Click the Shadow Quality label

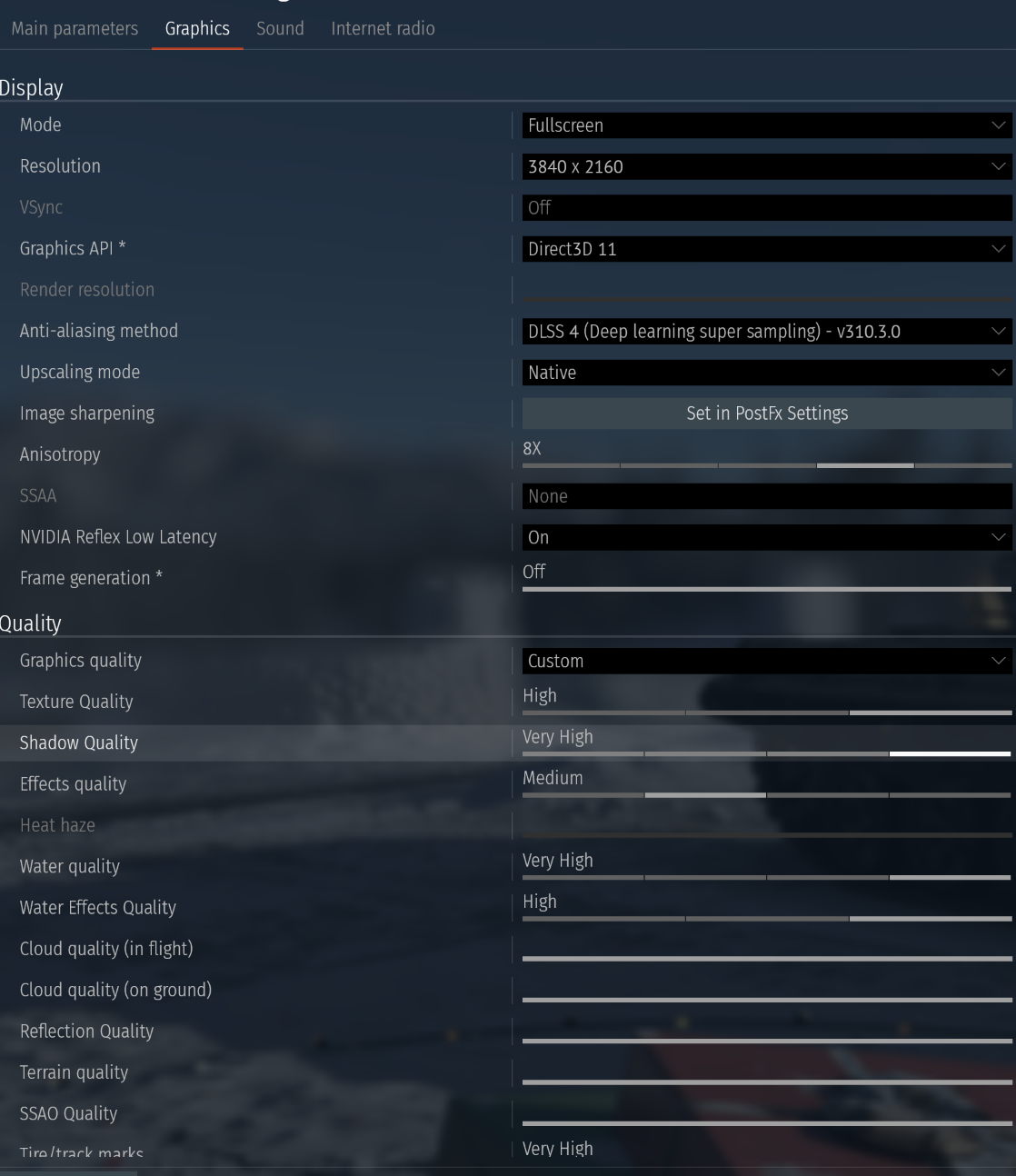point(79,742)
